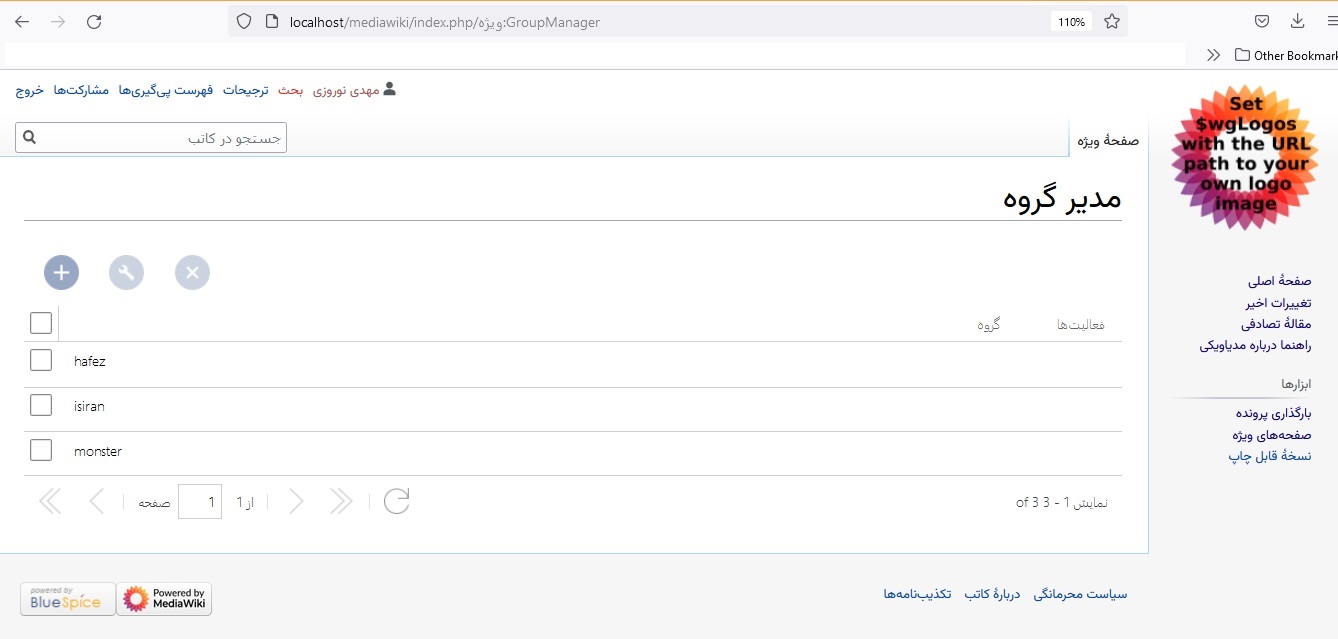Open the Powered by BlueSpice badge
The image size is (1338, 639).
[x=67, y=599]
